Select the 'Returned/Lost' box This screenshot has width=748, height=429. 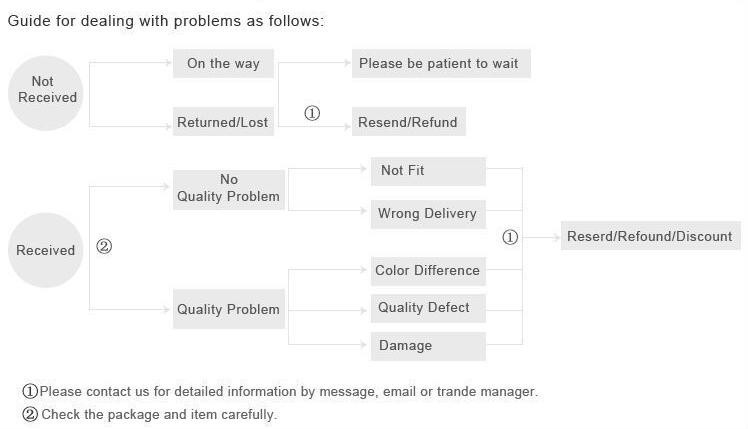pyautogui.click(x=223, y=123)
